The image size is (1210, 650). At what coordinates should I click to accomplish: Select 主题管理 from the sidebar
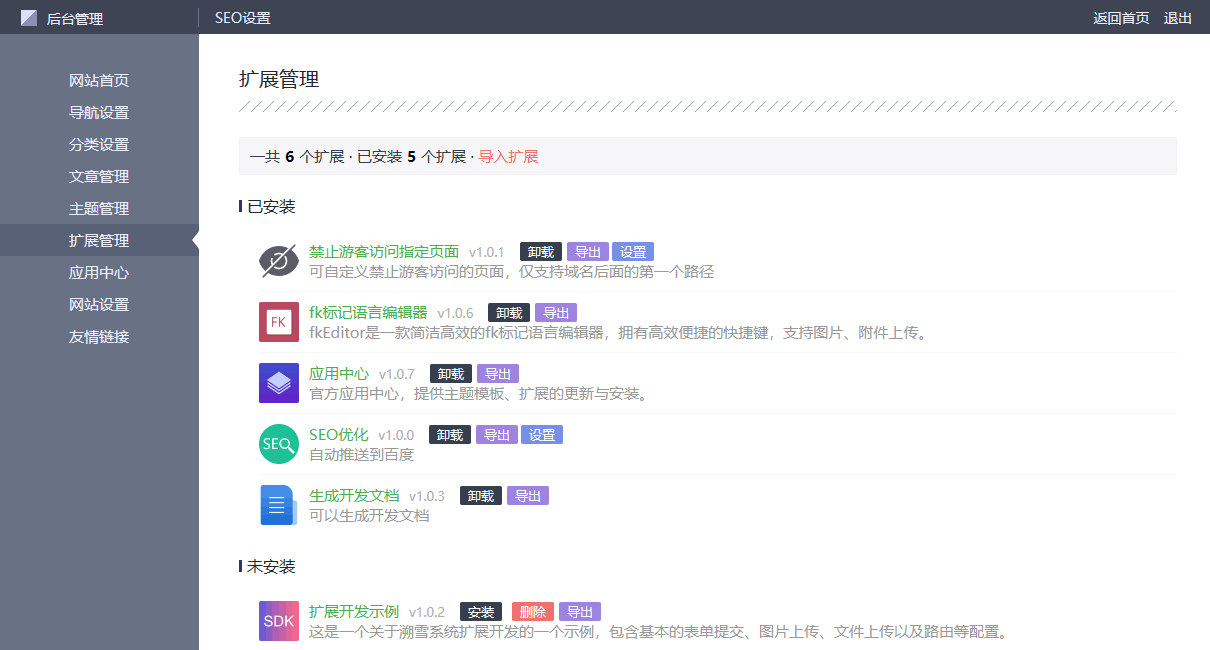point(99,209)
